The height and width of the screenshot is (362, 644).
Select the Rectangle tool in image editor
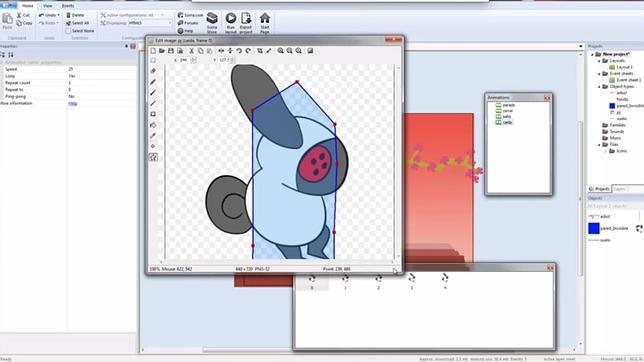153,114
